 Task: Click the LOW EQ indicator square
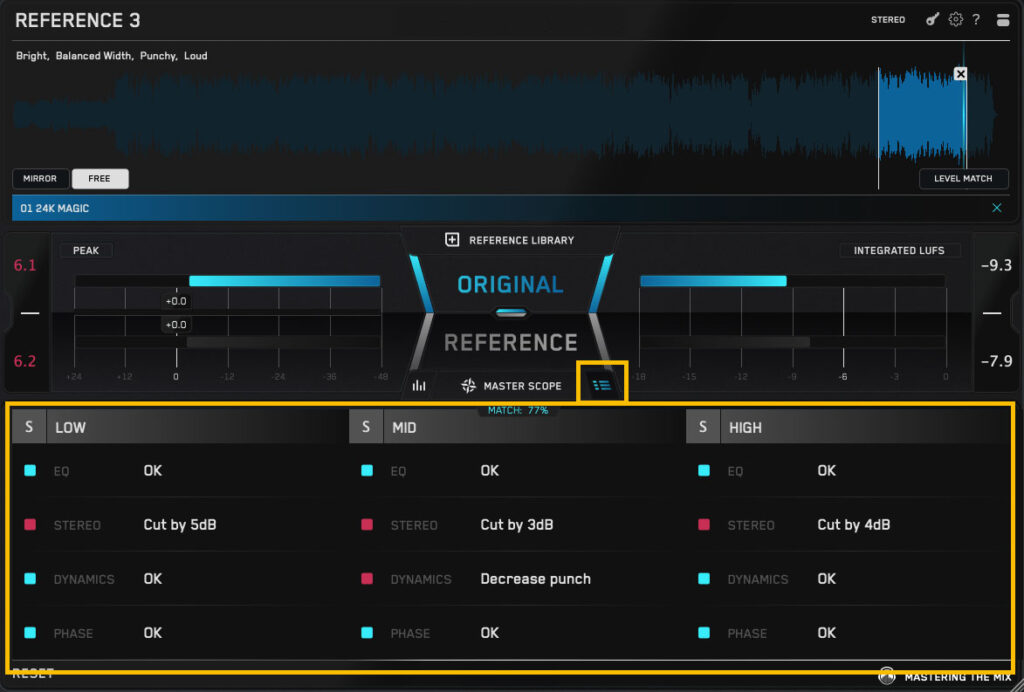pyautogui.click(x=30, y=471)
